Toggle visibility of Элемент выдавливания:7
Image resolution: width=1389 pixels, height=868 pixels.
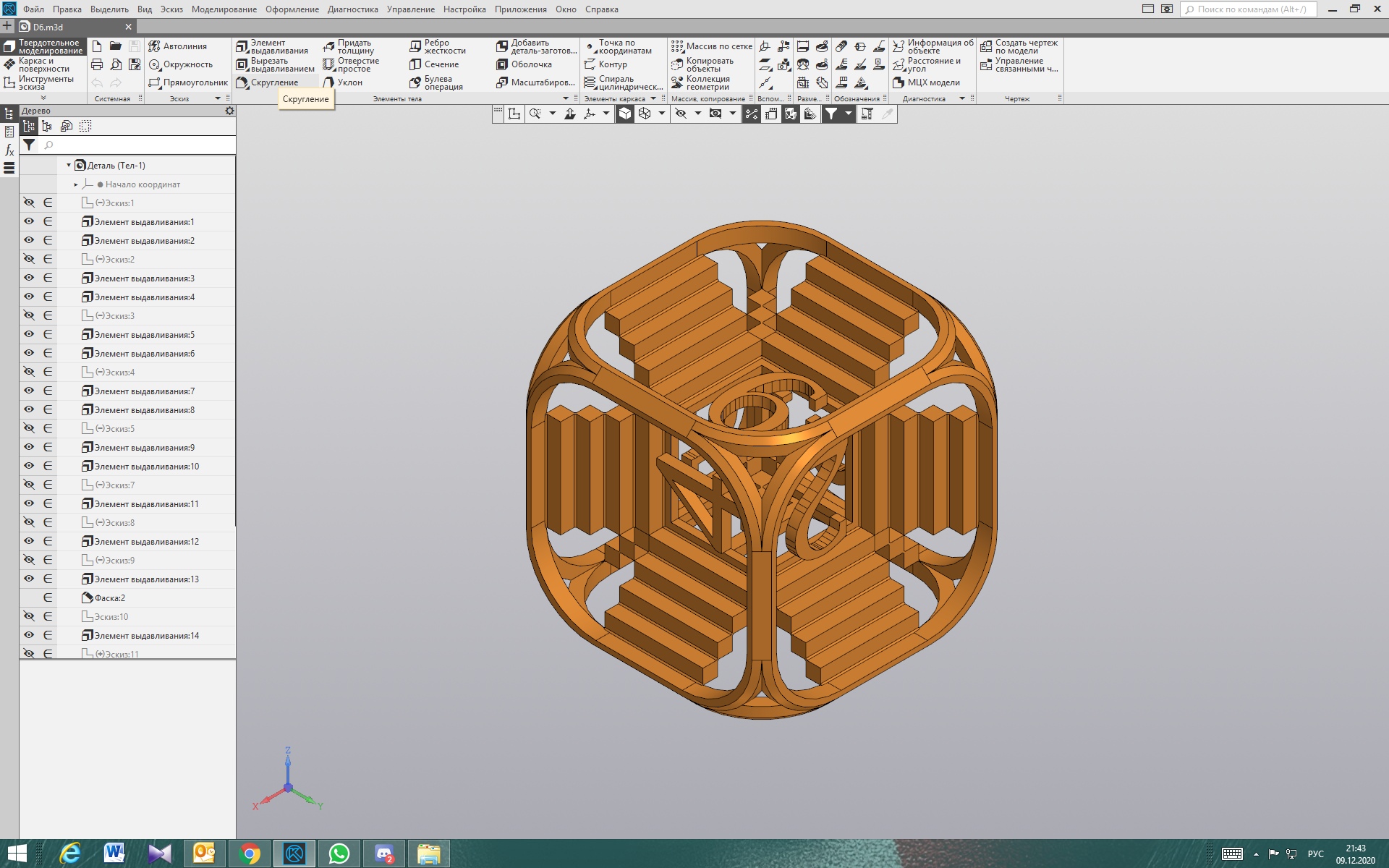[29, 391]
